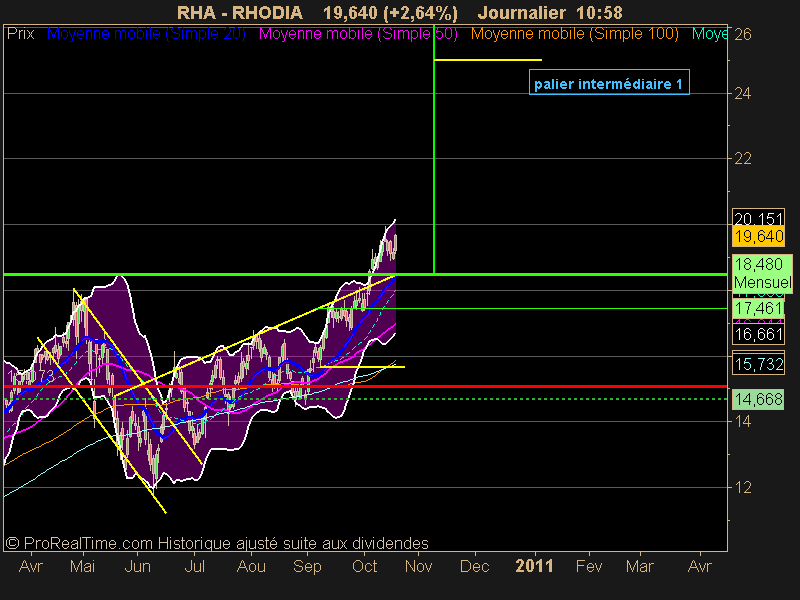Image resolution: width=800 pixels, height=600 pixels.
Task: Click the "Avr" axis label preceding "Mai"
Action: [31, 566]
